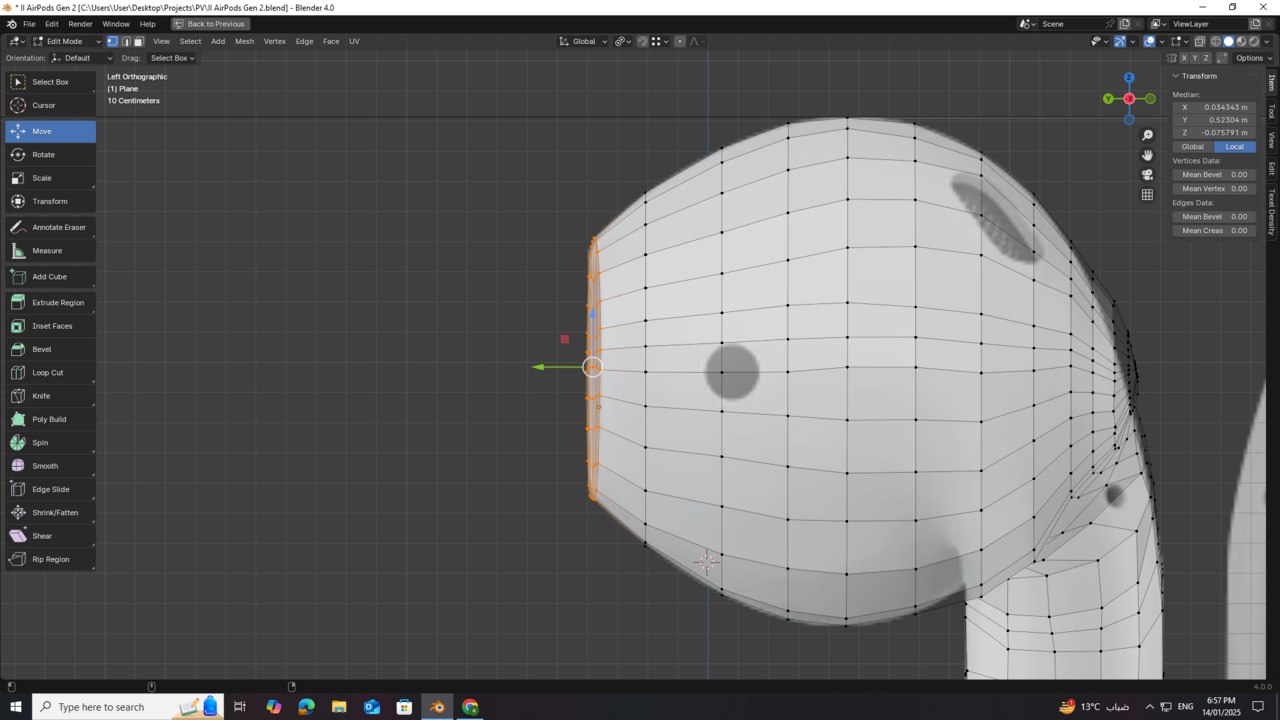Image resolution: width=1280 pixels, height=720 pixels.
Task: Select the Loop Cut tool
Action: (50, 372)
